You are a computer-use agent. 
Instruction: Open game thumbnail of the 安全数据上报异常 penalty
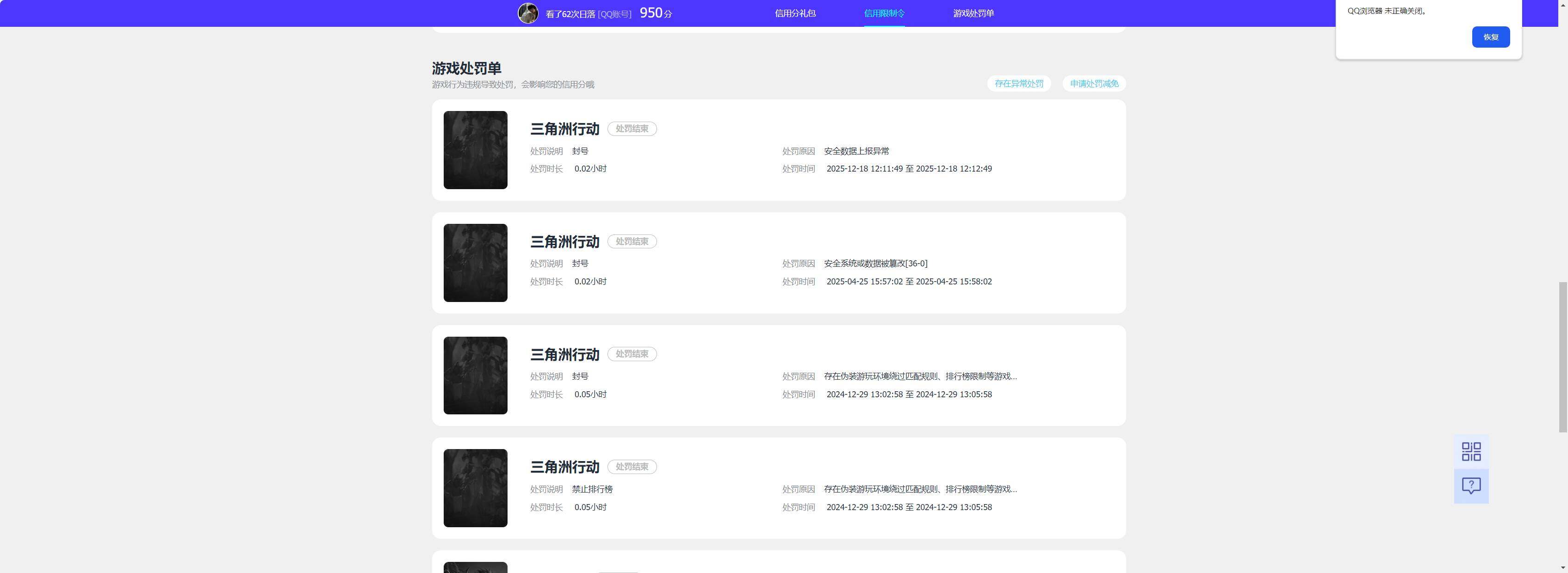point(475,150)
